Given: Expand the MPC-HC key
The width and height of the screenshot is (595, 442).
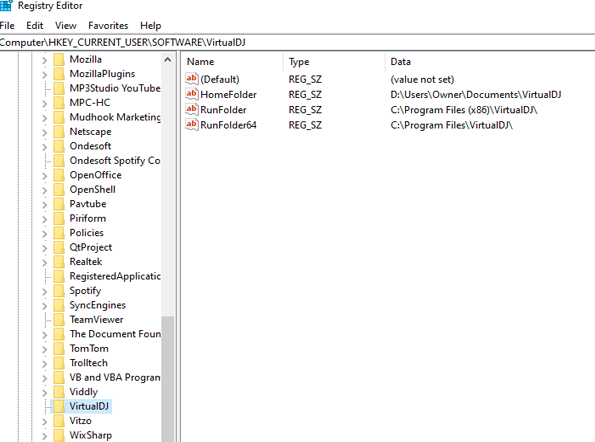Looking at the screenshot, I should coord(44,103).
